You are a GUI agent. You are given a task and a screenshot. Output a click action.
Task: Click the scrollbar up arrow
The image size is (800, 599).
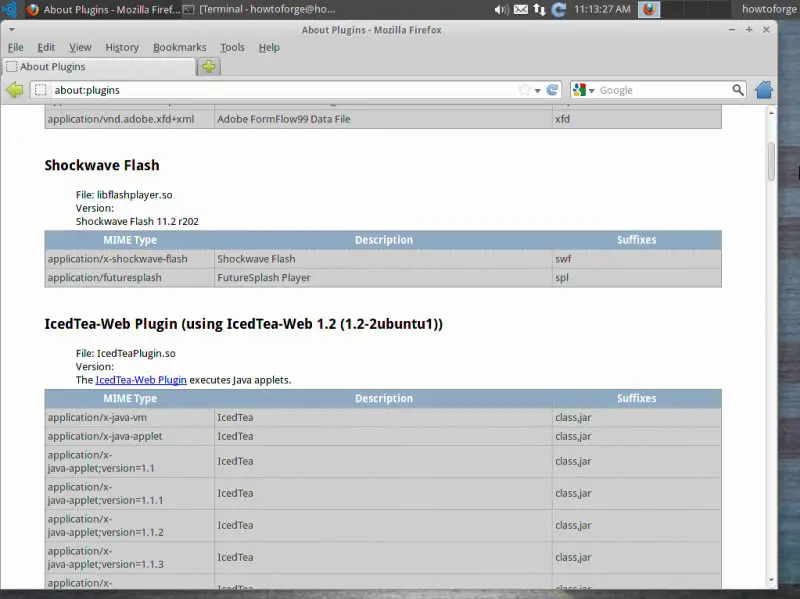tap(771, 113)
